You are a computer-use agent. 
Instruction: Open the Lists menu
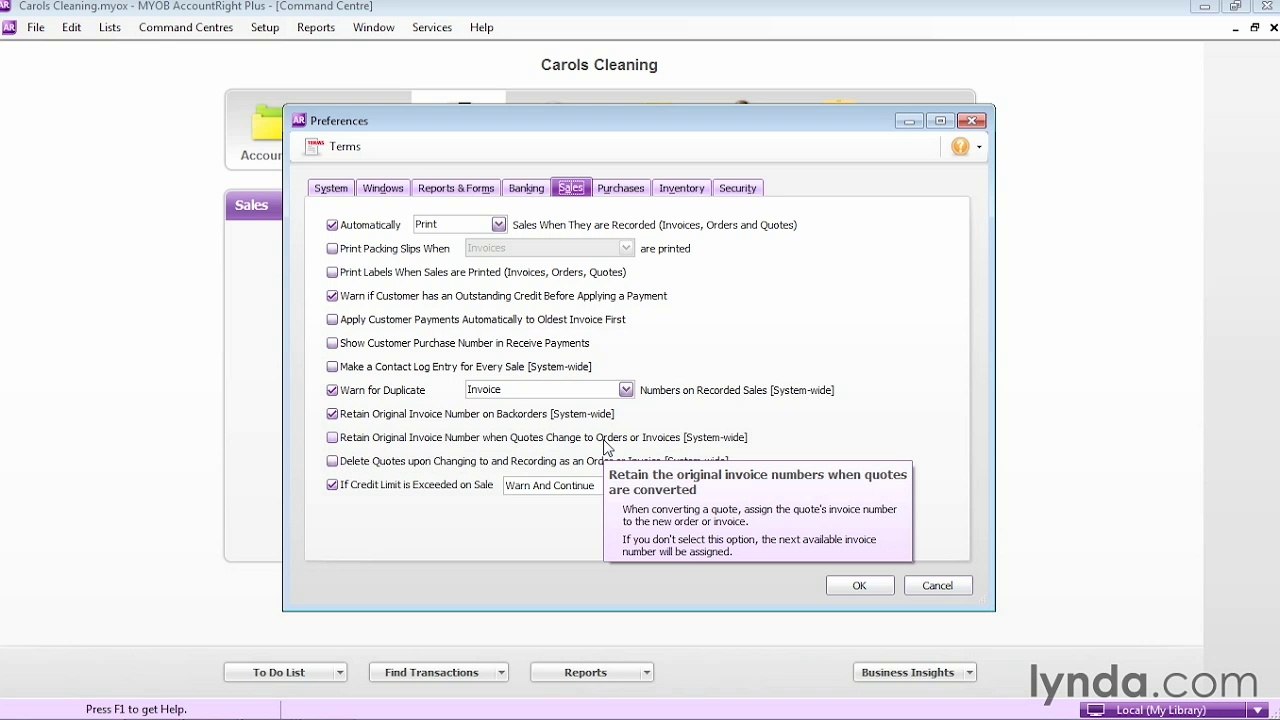(x=110, y=28)
